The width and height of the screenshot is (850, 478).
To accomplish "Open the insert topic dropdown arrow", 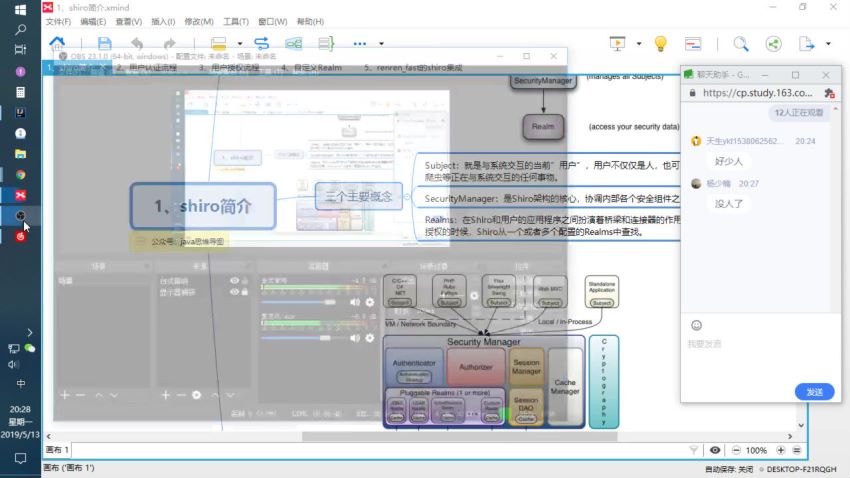I will point(240,44).
